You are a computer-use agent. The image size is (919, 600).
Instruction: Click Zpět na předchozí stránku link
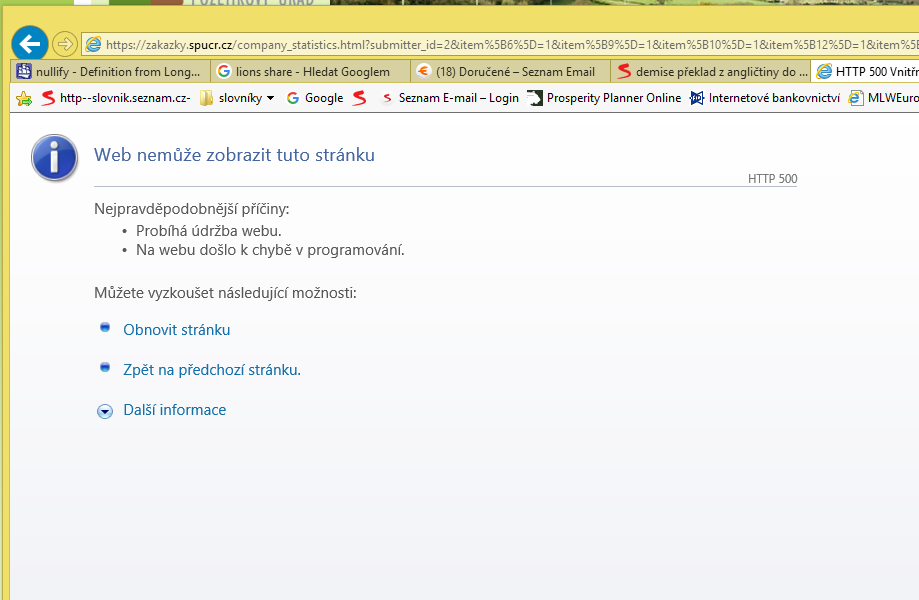point(211,370)
